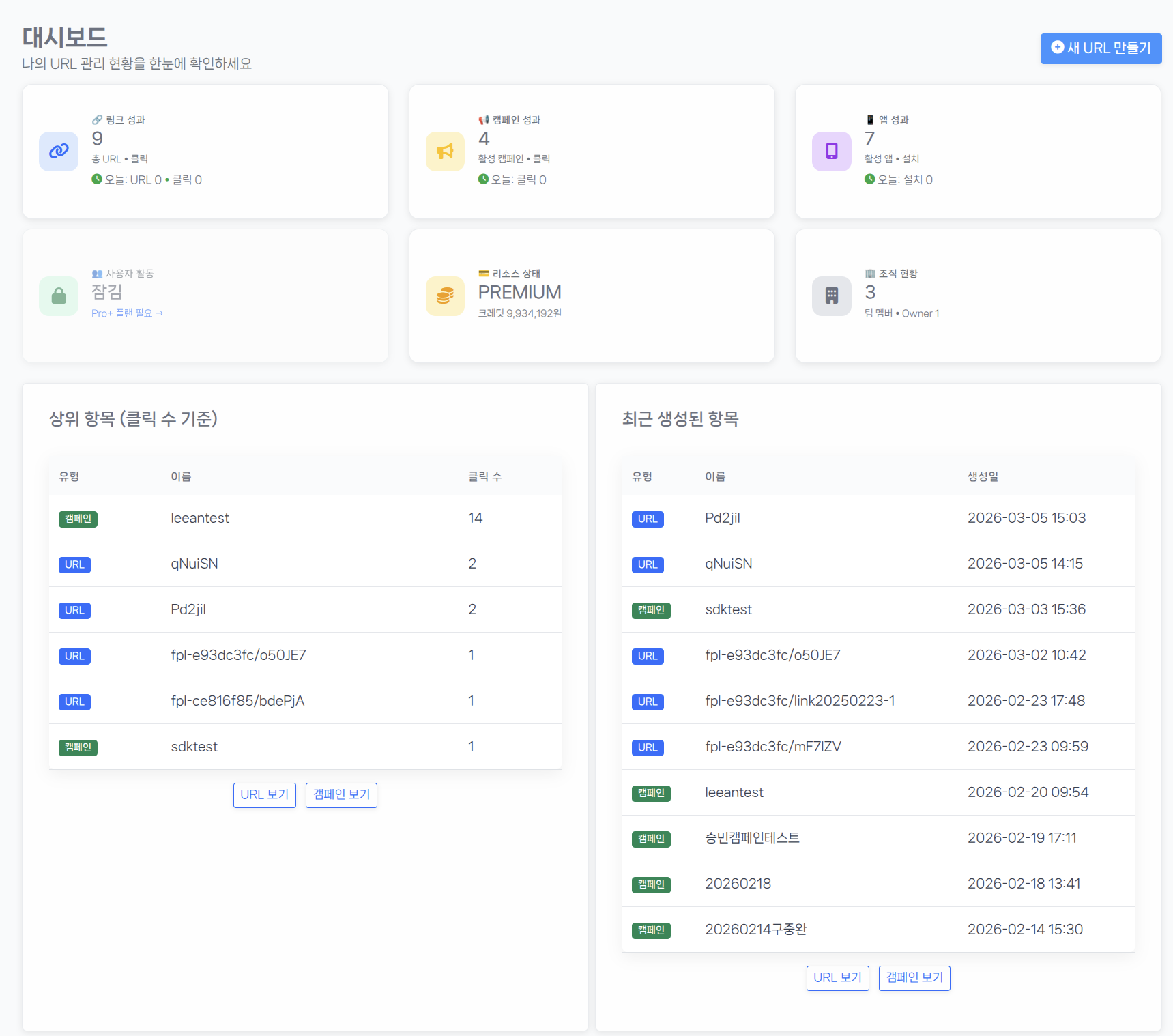The image size is (1173, 1036).
Task: Click the PREMIUM resource status card
Action: (591, 296)
